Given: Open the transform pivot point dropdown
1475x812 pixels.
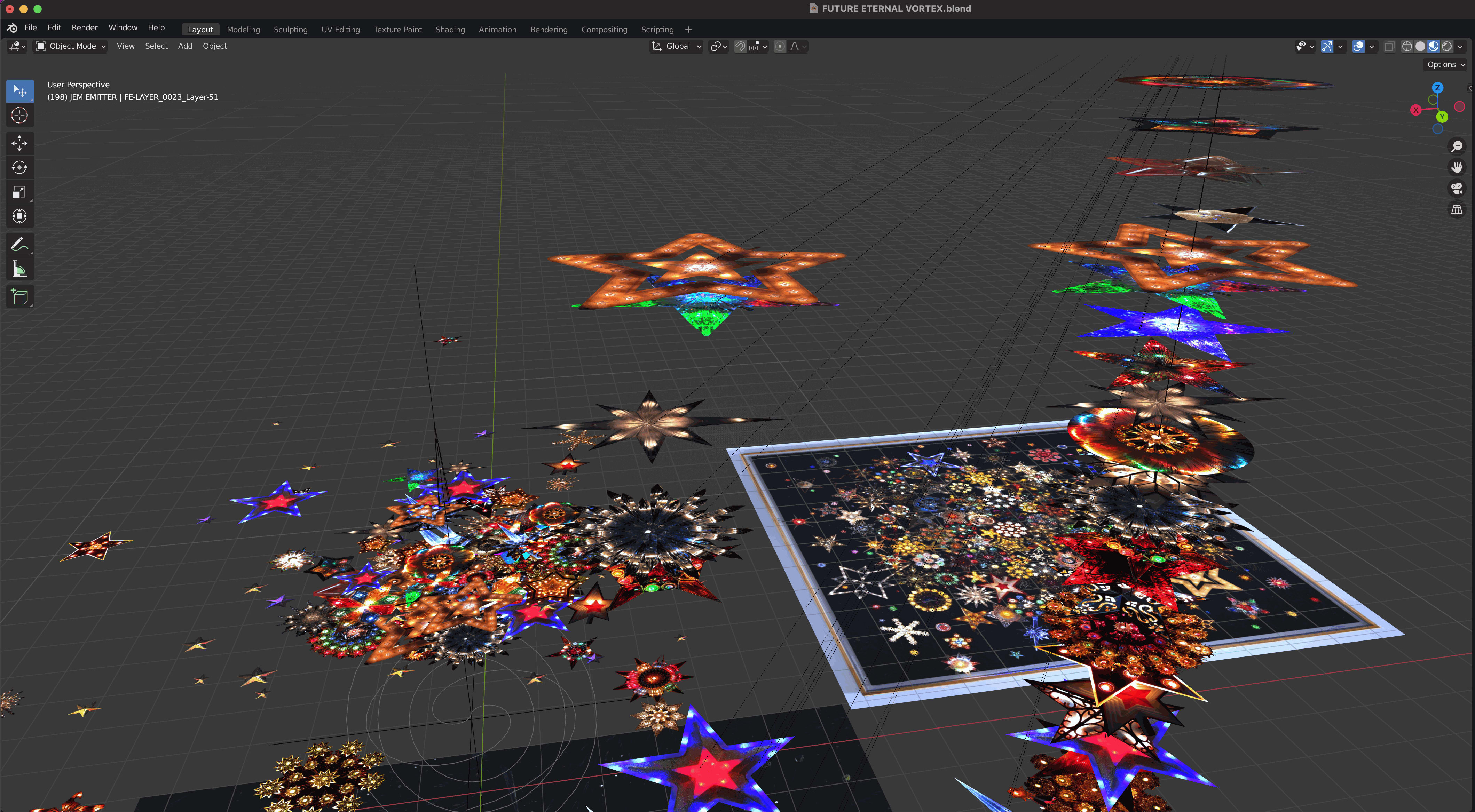Looking at the screenshot, I should click(x=719, y=46).
